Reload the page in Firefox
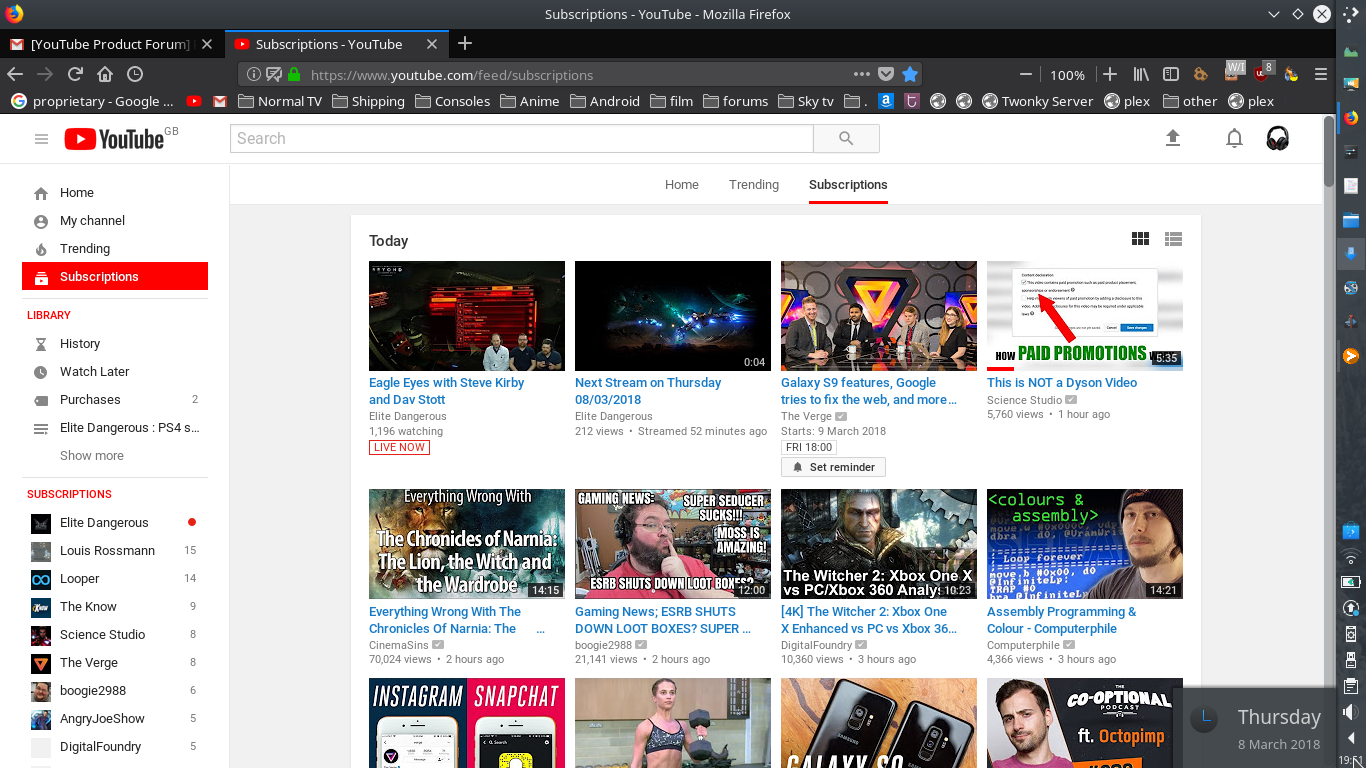 coord(75,74)
